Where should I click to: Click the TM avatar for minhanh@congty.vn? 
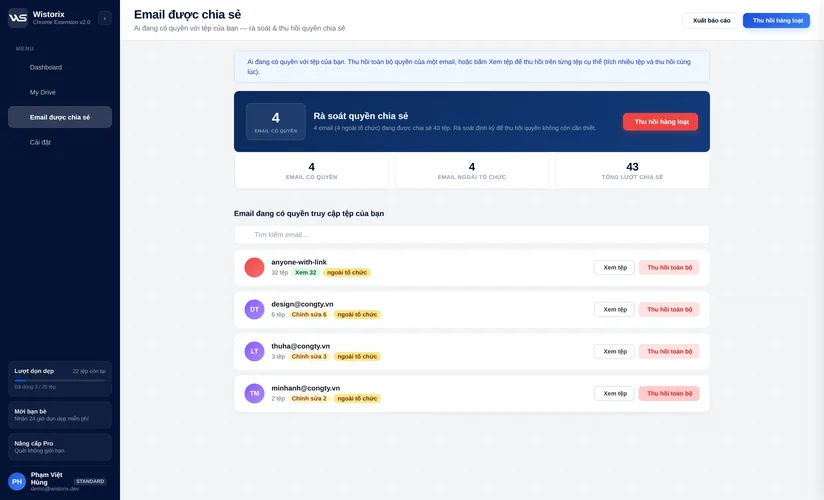click(254, 393)
